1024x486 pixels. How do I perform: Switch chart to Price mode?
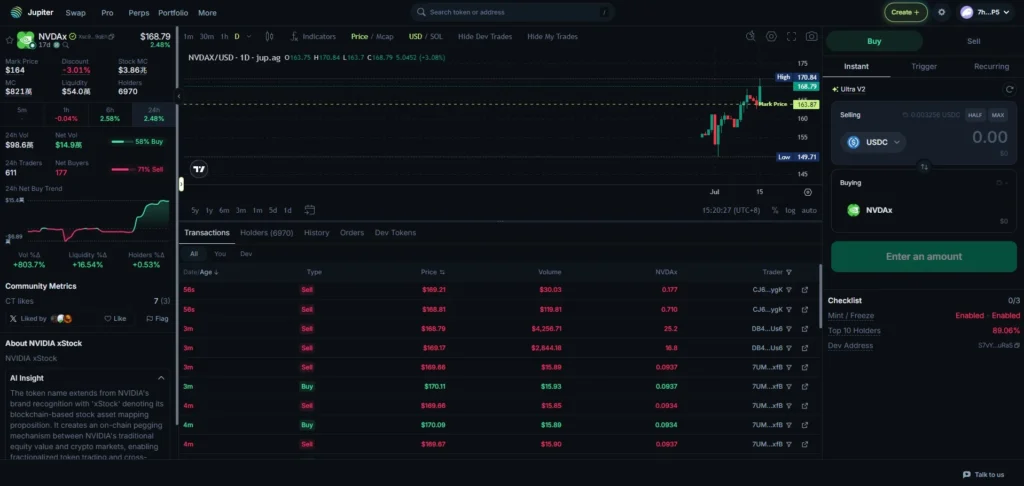click(359, 37)
